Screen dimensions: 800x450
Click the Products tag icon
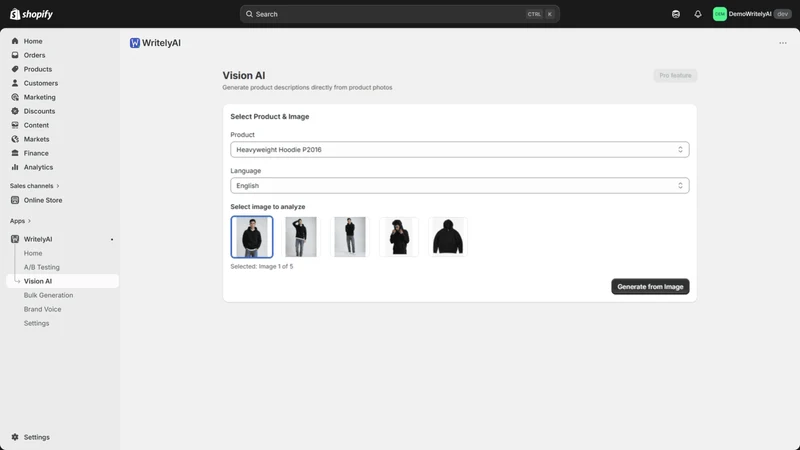pyautogui.click(x=15, y=69)
